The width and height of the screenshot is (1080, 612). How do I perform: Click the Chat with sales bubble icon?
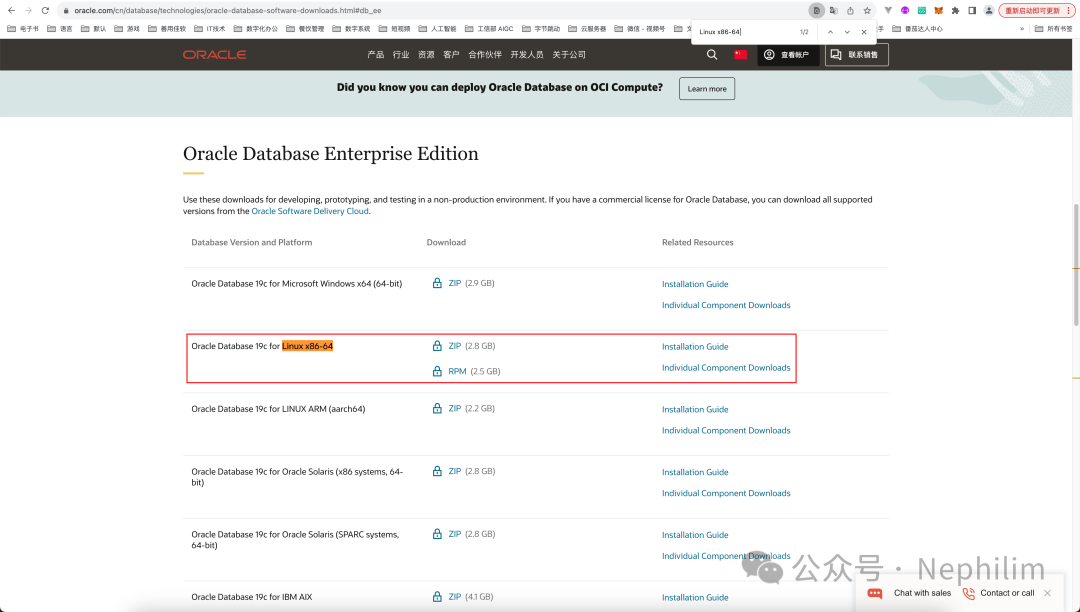pyautogui.click(x=875, y=593)
